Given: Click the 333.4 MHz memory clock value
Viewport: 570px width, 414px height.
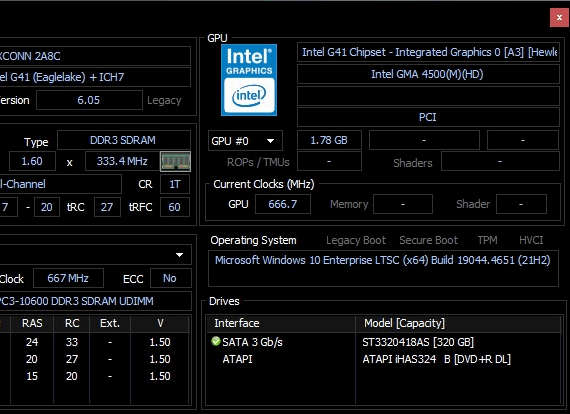Looking at the screenshot, I should (x=122, y=161).
